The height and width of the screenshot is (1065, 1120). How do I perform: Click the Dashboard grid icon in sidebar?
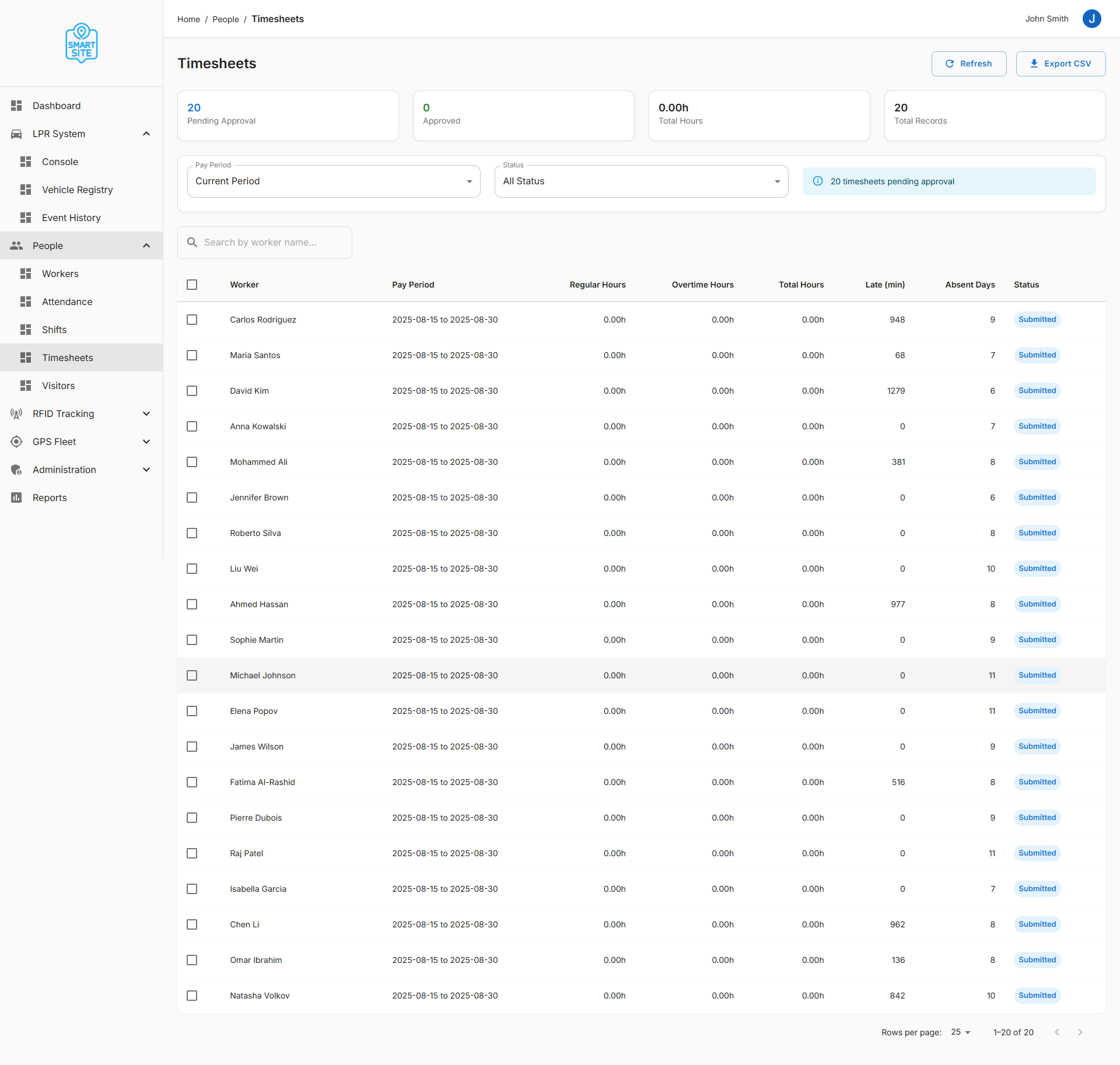16,106
